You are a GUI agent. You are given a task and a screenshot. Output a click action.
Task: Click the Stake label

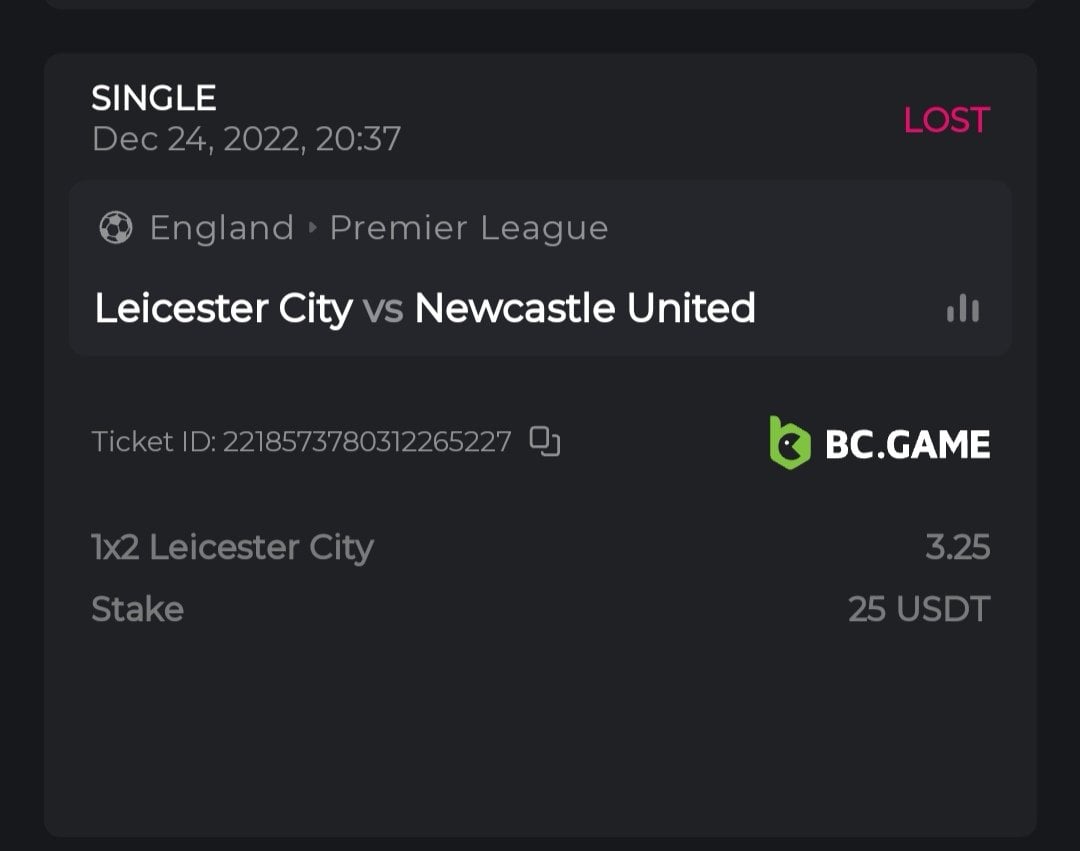(137, 609)
